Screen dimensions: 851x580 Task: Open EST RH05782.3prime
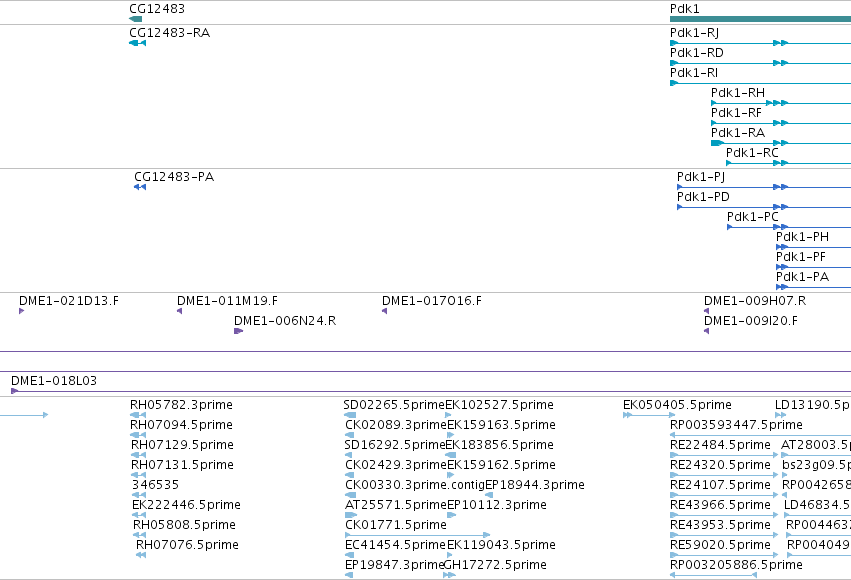tap(181, 405)
